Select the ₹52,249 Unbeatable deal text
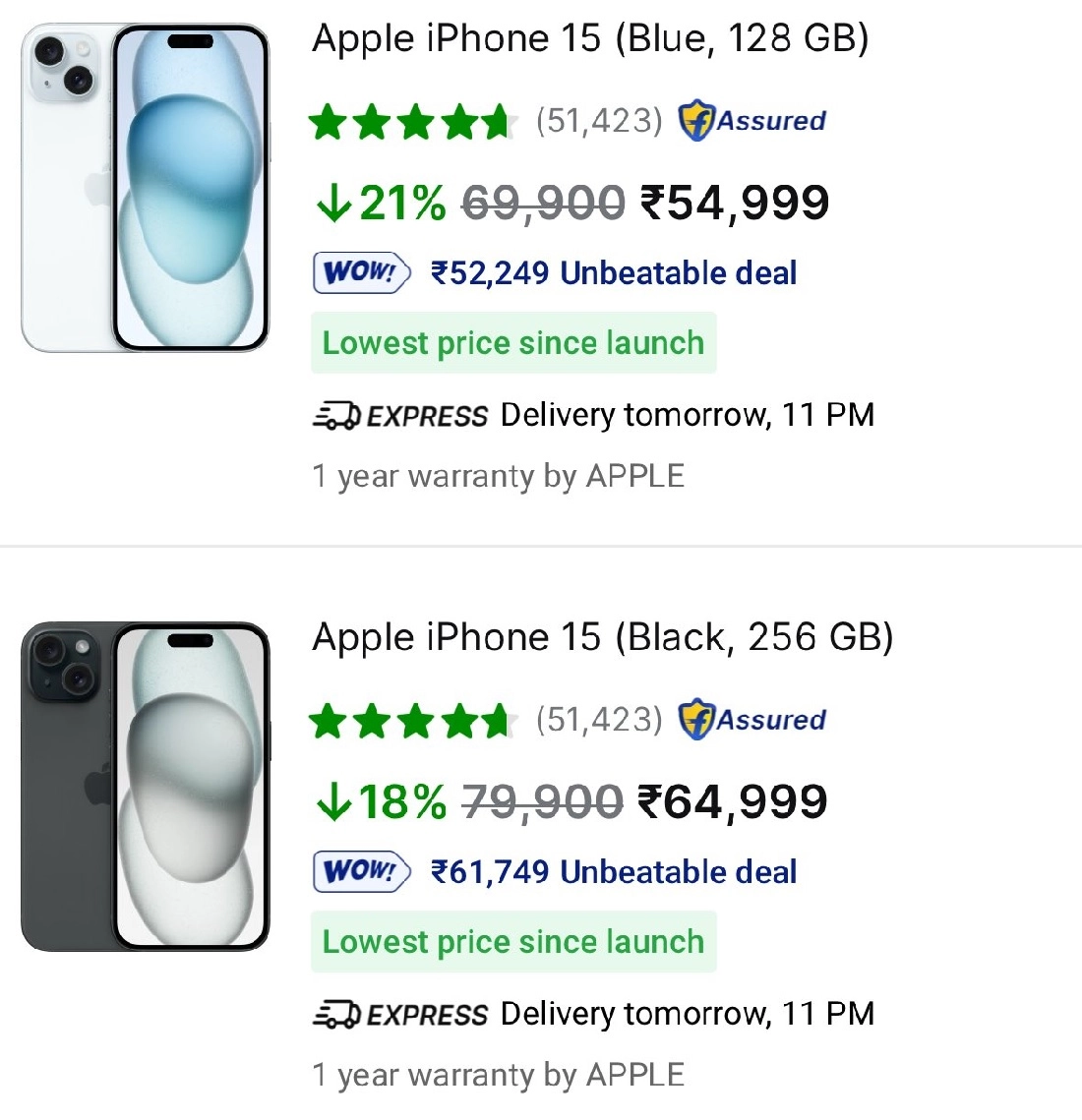1082x1120 pixels. pyautogui.click(x=614, y=273)
